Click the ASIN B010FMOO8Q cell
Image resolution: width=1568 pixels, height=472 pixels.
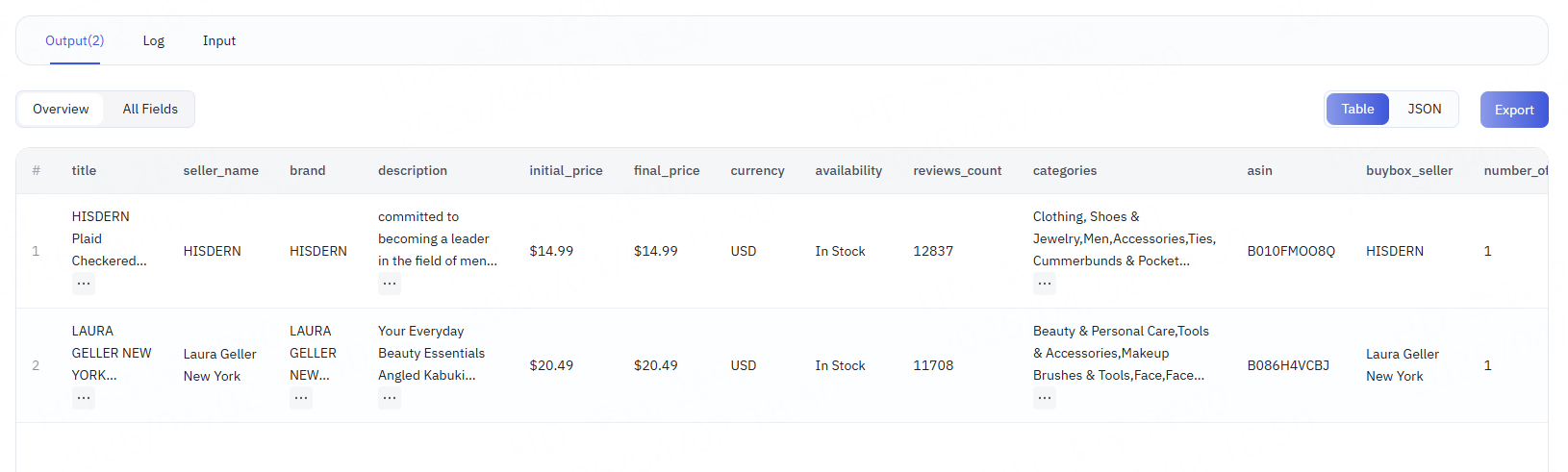[1291, 251]
